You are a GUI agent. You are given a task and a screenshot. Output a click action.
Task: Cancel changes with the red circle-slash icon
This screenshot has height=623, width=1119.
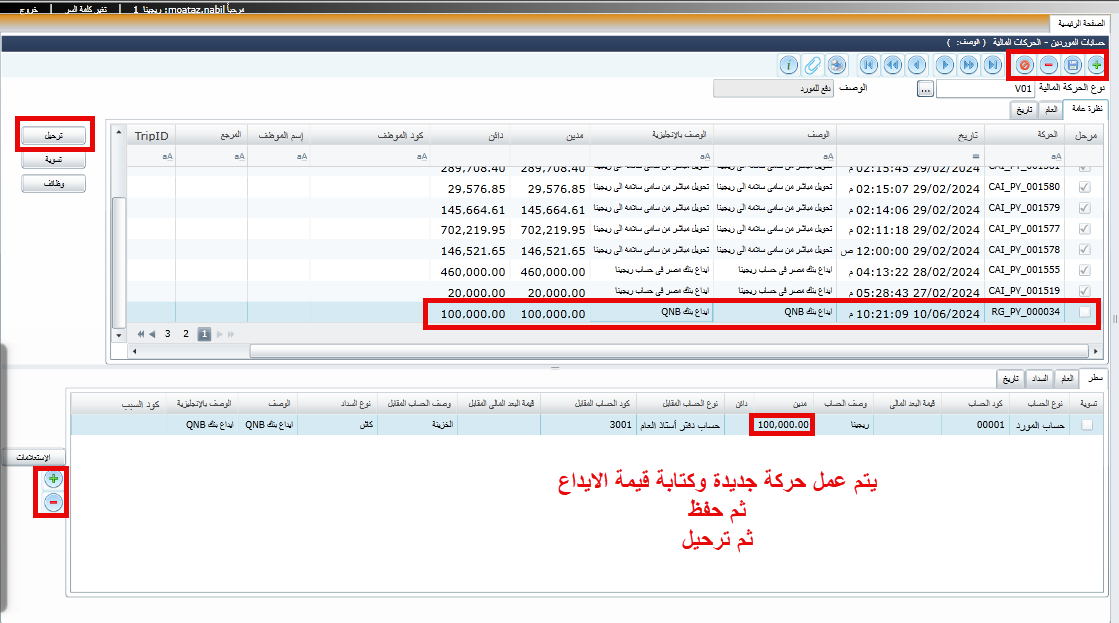click(x=1023, y=65)
